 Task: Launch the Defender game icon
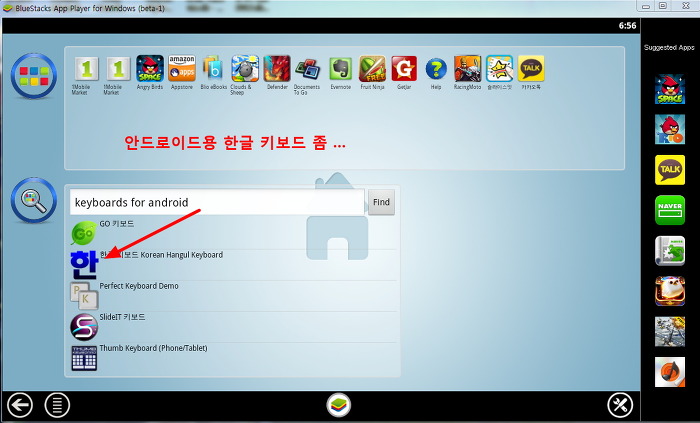point(277,69)
